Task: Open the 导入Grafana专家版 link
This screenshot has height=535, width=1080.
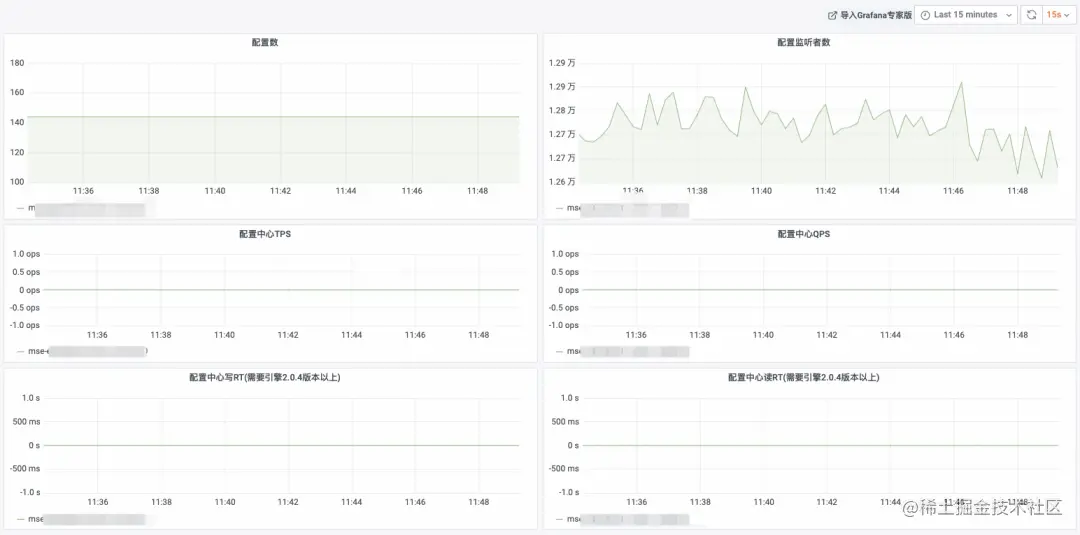Action: pos(869,15)
